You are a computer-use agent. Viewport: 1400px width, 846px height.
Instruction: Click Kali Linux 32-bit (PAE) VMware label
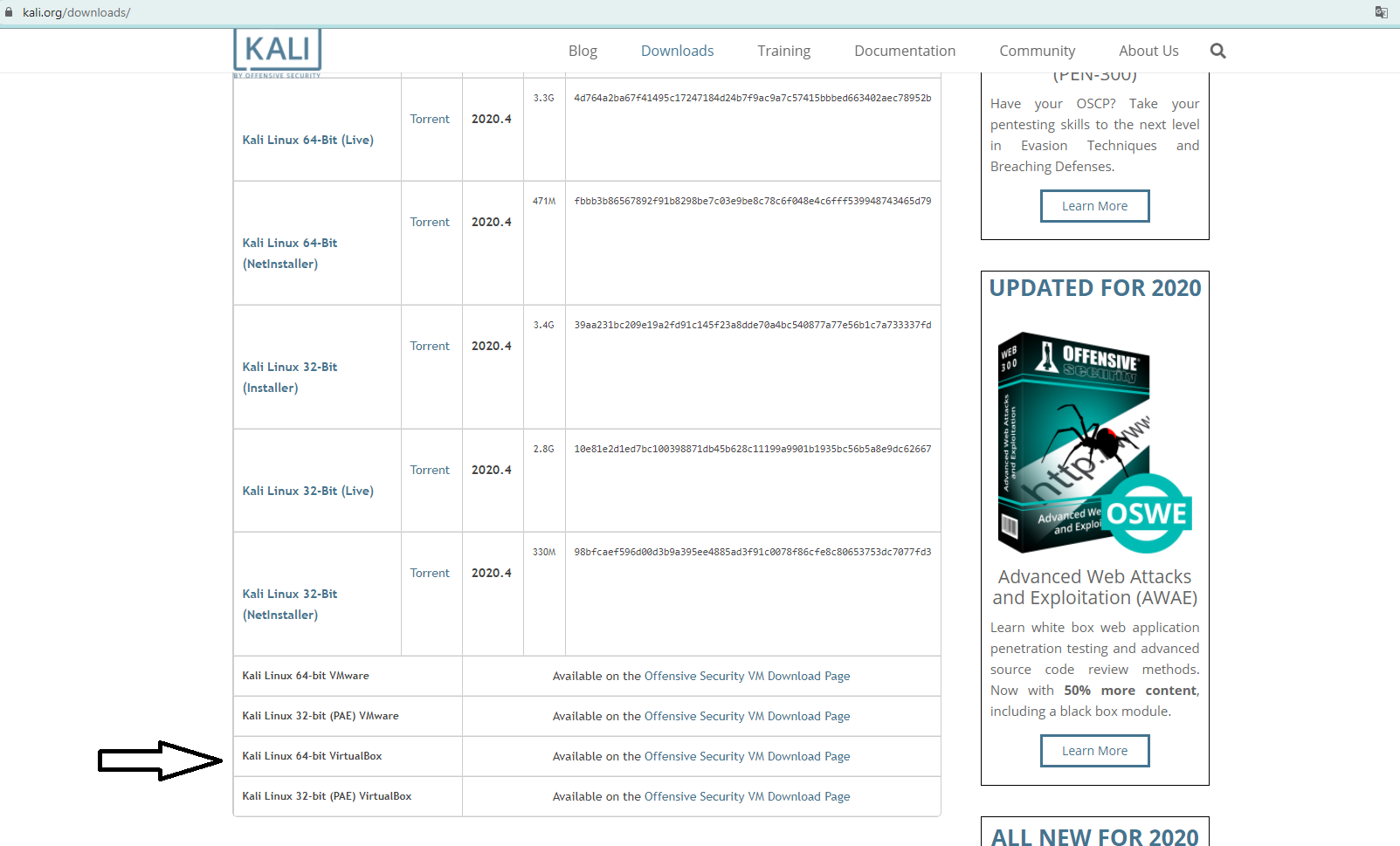[321, 716]
